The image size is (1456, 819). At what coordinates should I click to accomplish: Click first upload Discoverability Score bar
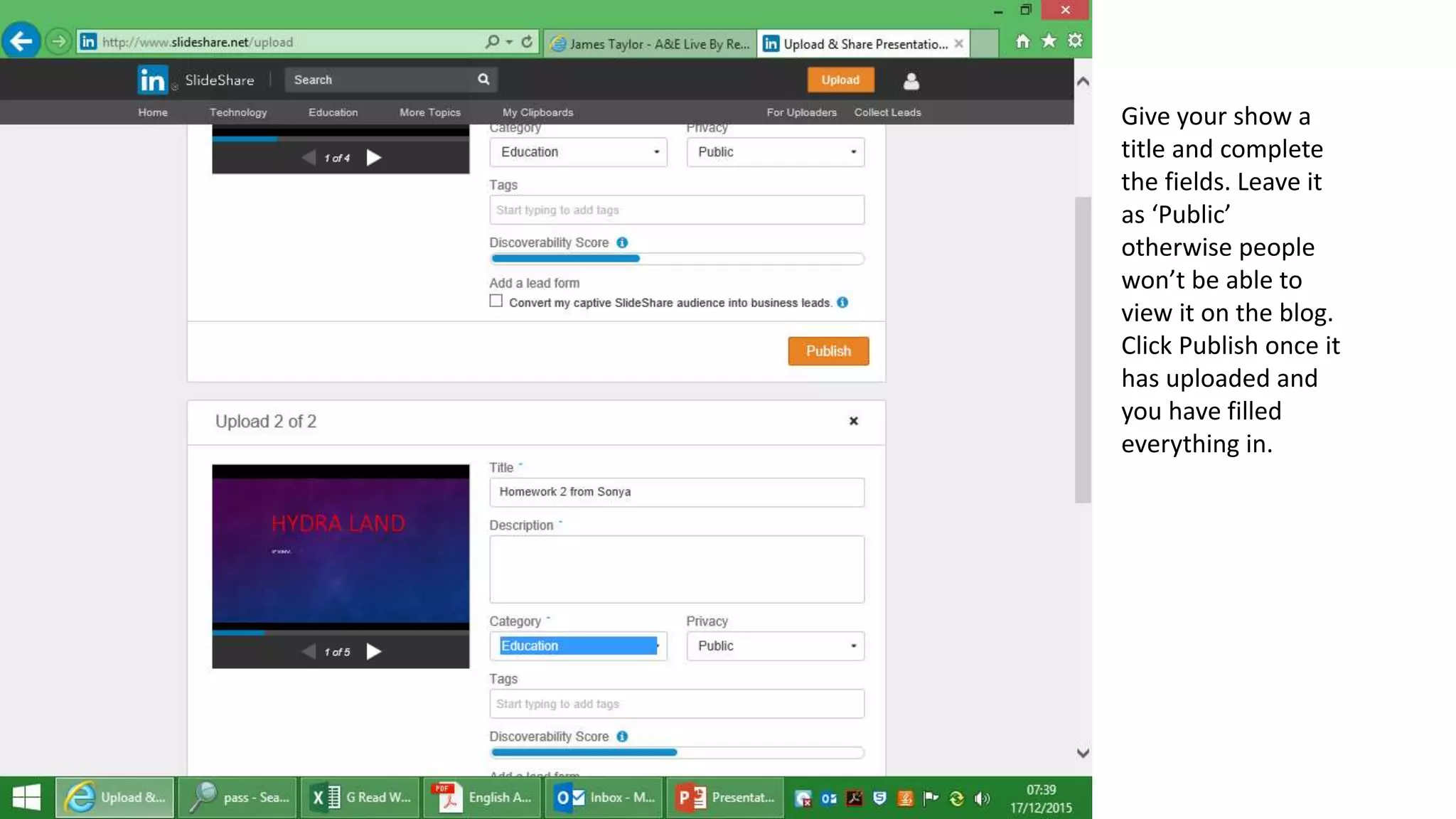point(676,259)
